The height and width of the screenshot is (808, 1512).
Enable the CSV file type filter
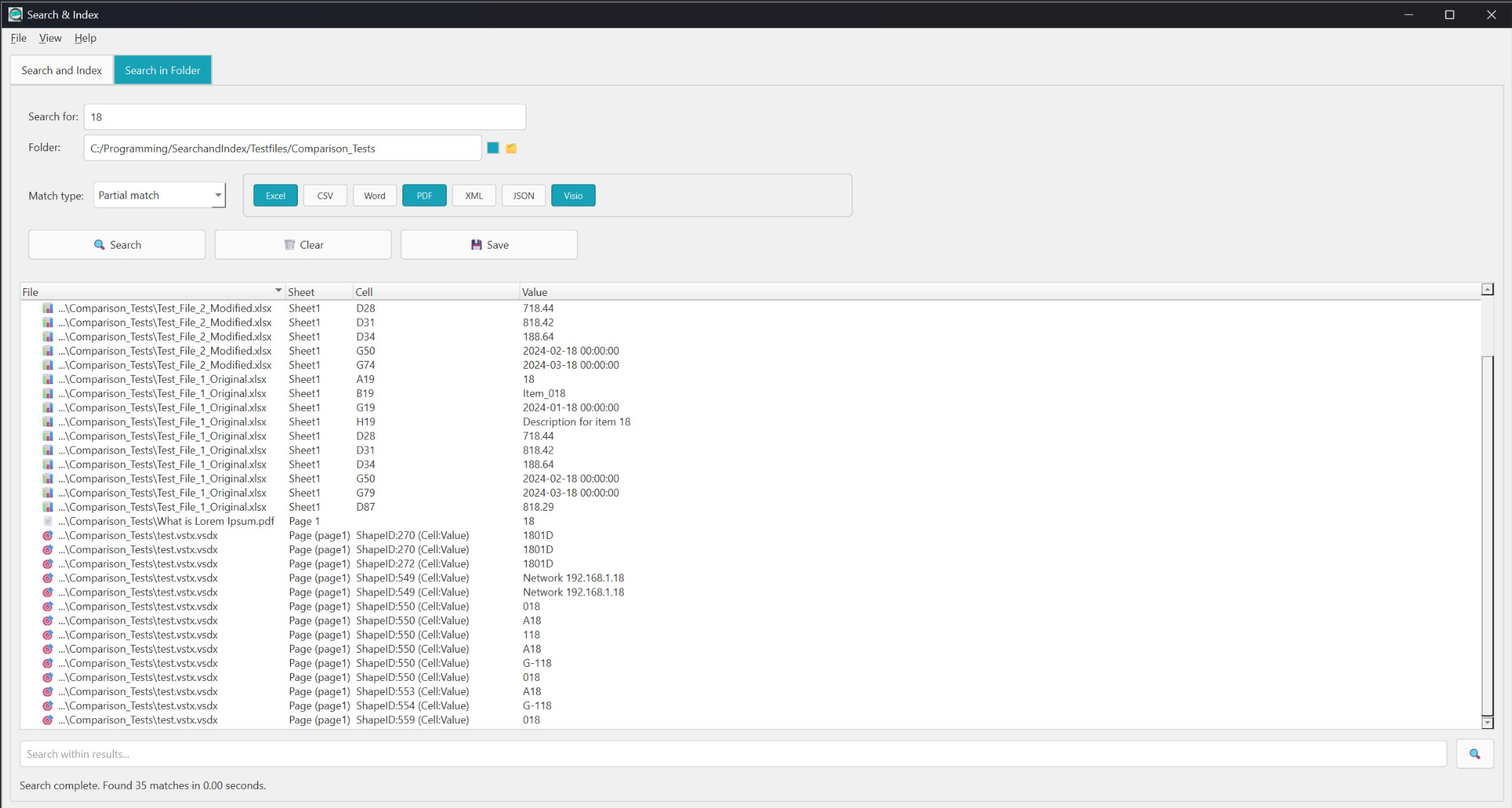325,195
